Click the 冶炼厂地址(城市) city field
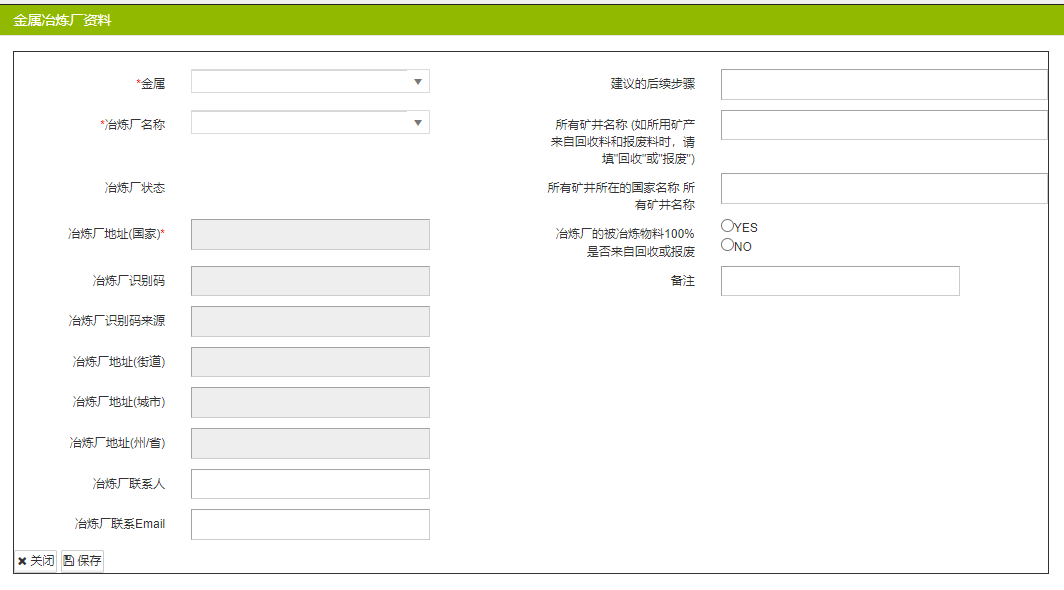 pos(310,403)
